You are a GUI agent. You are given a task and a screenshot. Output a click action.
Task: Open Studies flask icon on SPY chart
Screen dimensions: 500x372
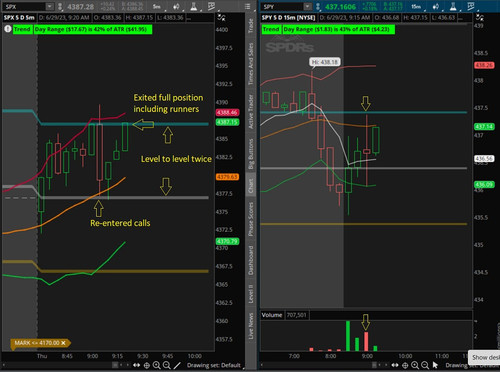pos(453,6)
